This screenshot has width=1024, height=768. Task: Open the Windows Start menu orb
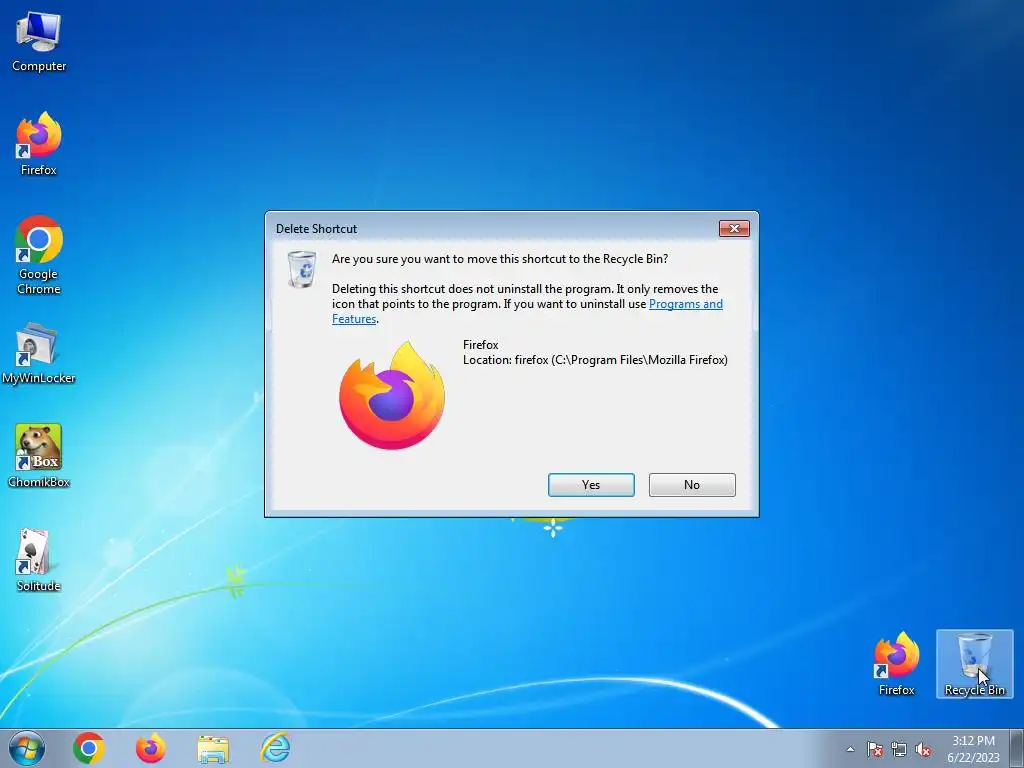coord(27,748)
